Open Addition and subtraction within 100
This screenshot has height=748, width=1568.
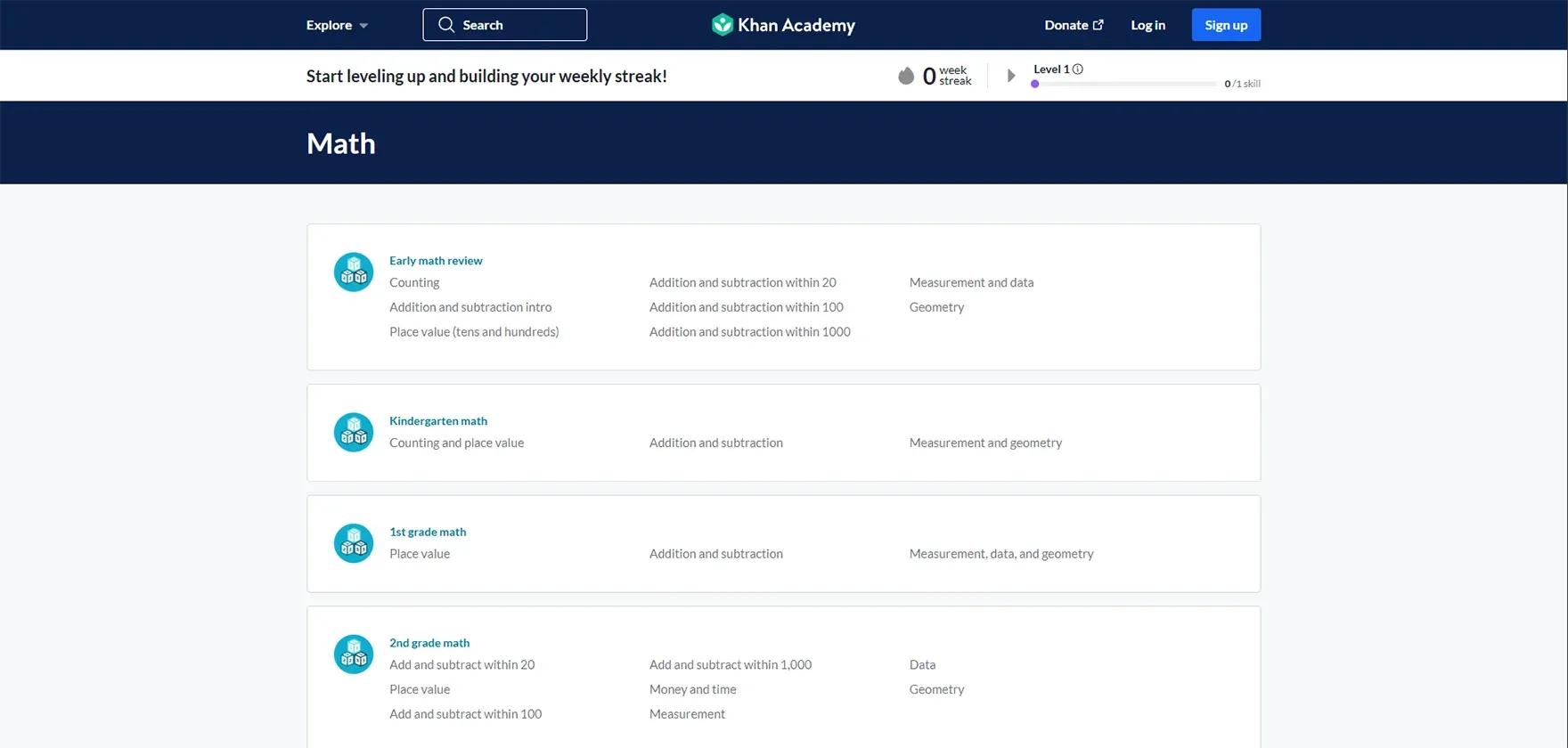747,307
